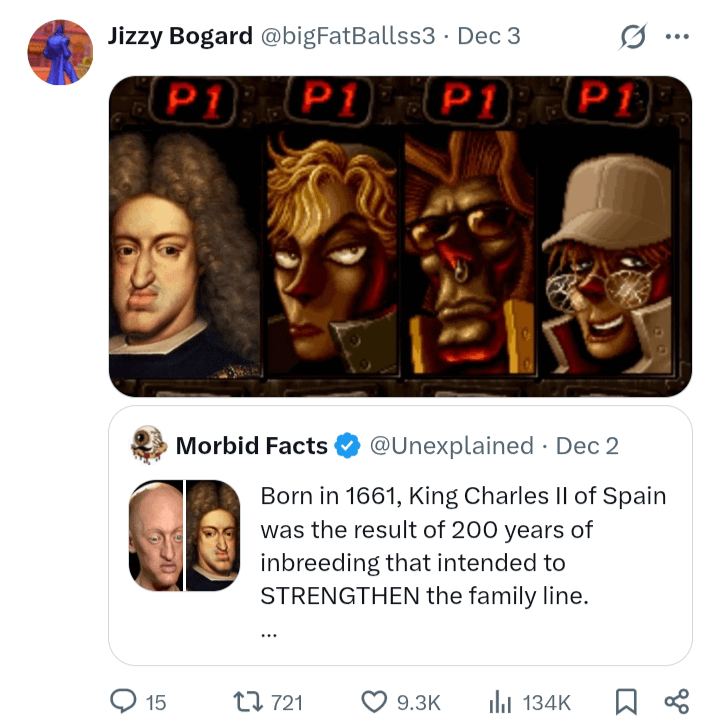Image resolution: width=720 pixels, height=727 pixels.
Task: Click the Dec 3 timestamp
Action: click(489, 36)
